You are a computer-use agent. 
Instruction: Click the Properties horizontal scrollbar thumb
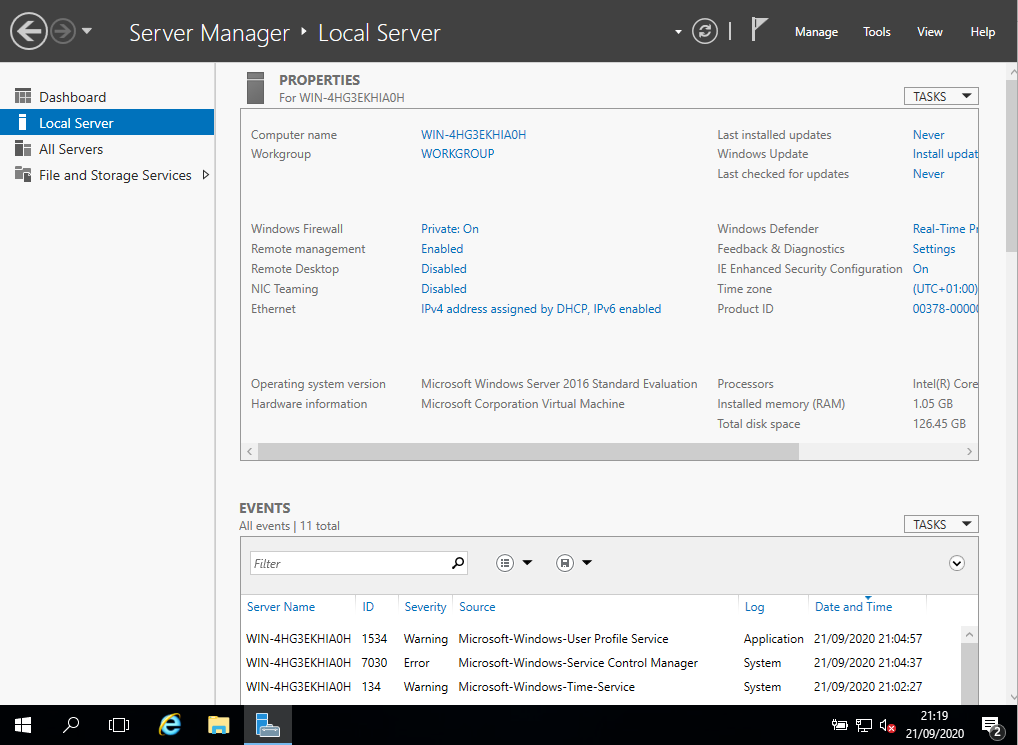(528, 452)
